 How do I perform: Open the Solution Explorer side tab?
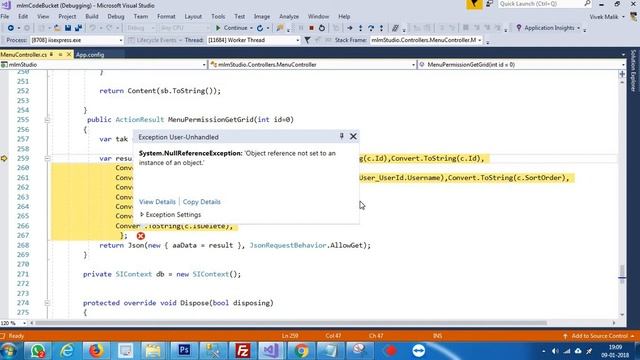coord(633,71)
